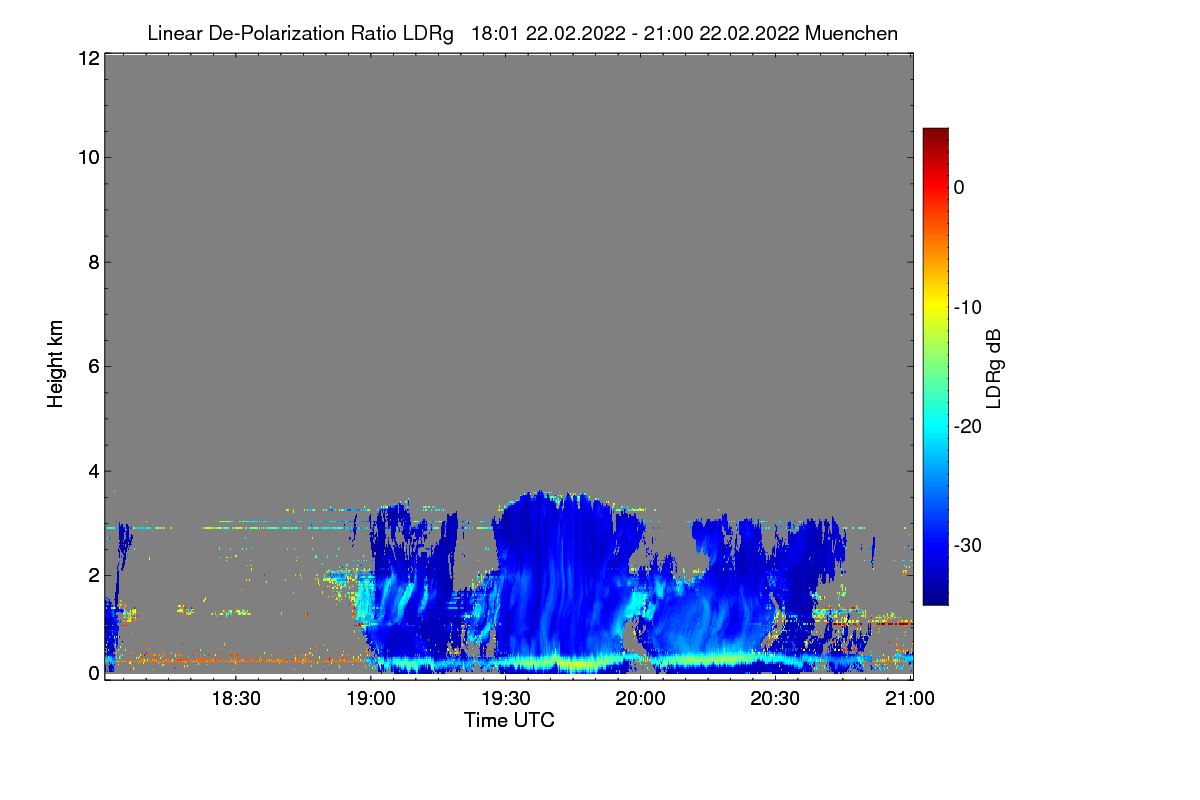This screenshot has width=1200, height=800.
Task: Click the LDRg color scale bar
Action: (935, 366)
